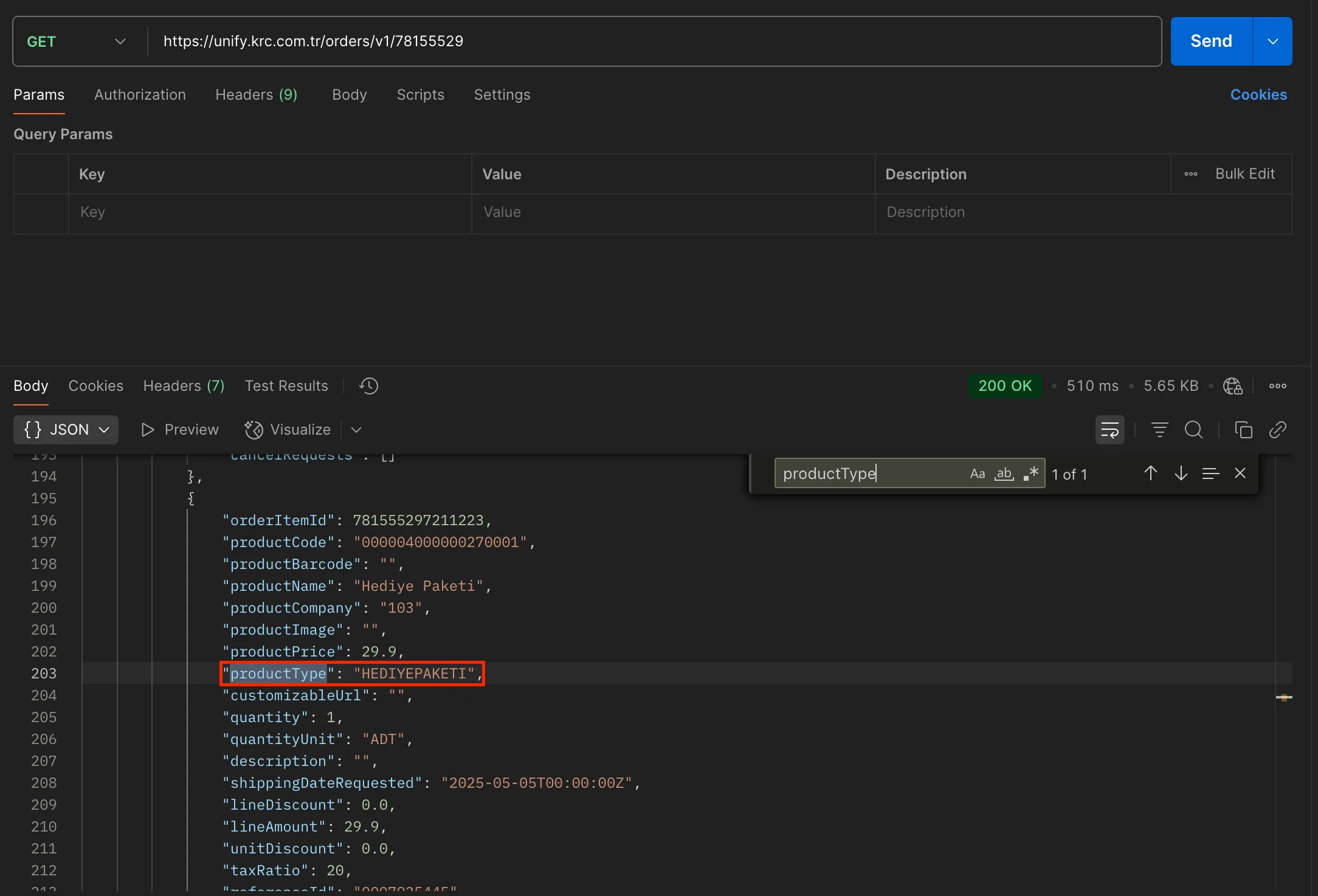Switch to request Headers (9) tab
Screen dimensions: 1318x896
pyautogui.click(x=256, y=95)
